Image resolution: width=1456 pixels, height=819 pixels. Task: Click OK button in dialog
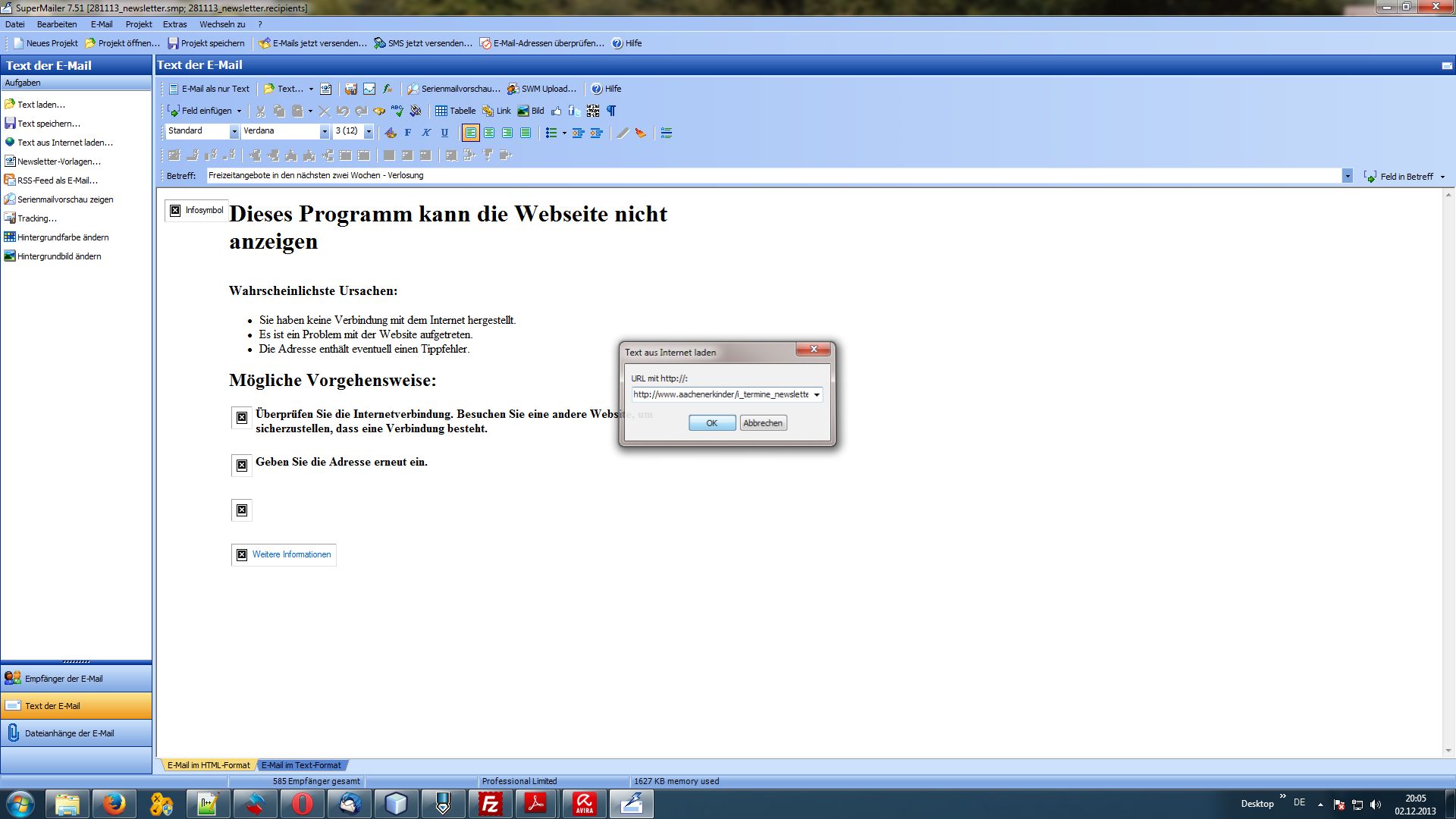[x=711, y=422]
